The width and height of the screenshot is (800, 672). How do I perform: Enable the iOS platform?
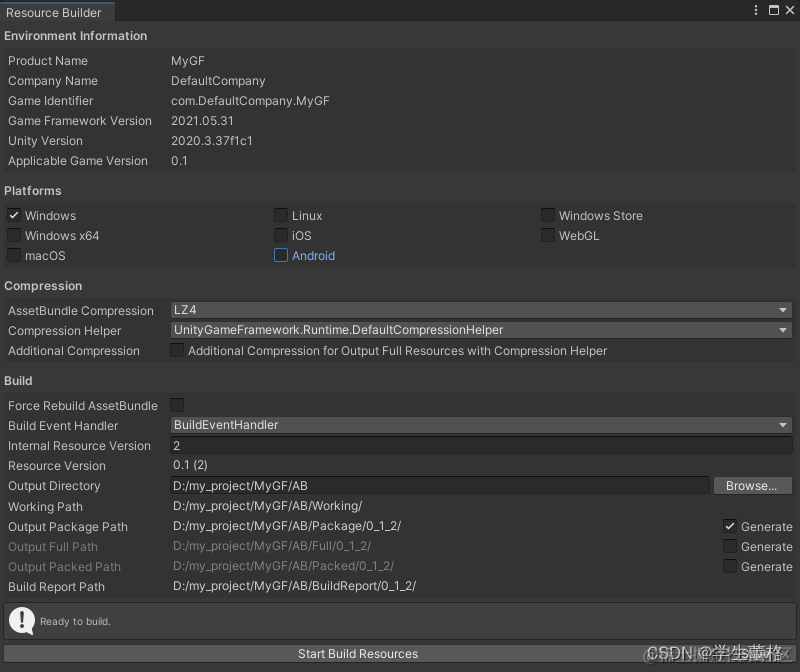[281, 235]
